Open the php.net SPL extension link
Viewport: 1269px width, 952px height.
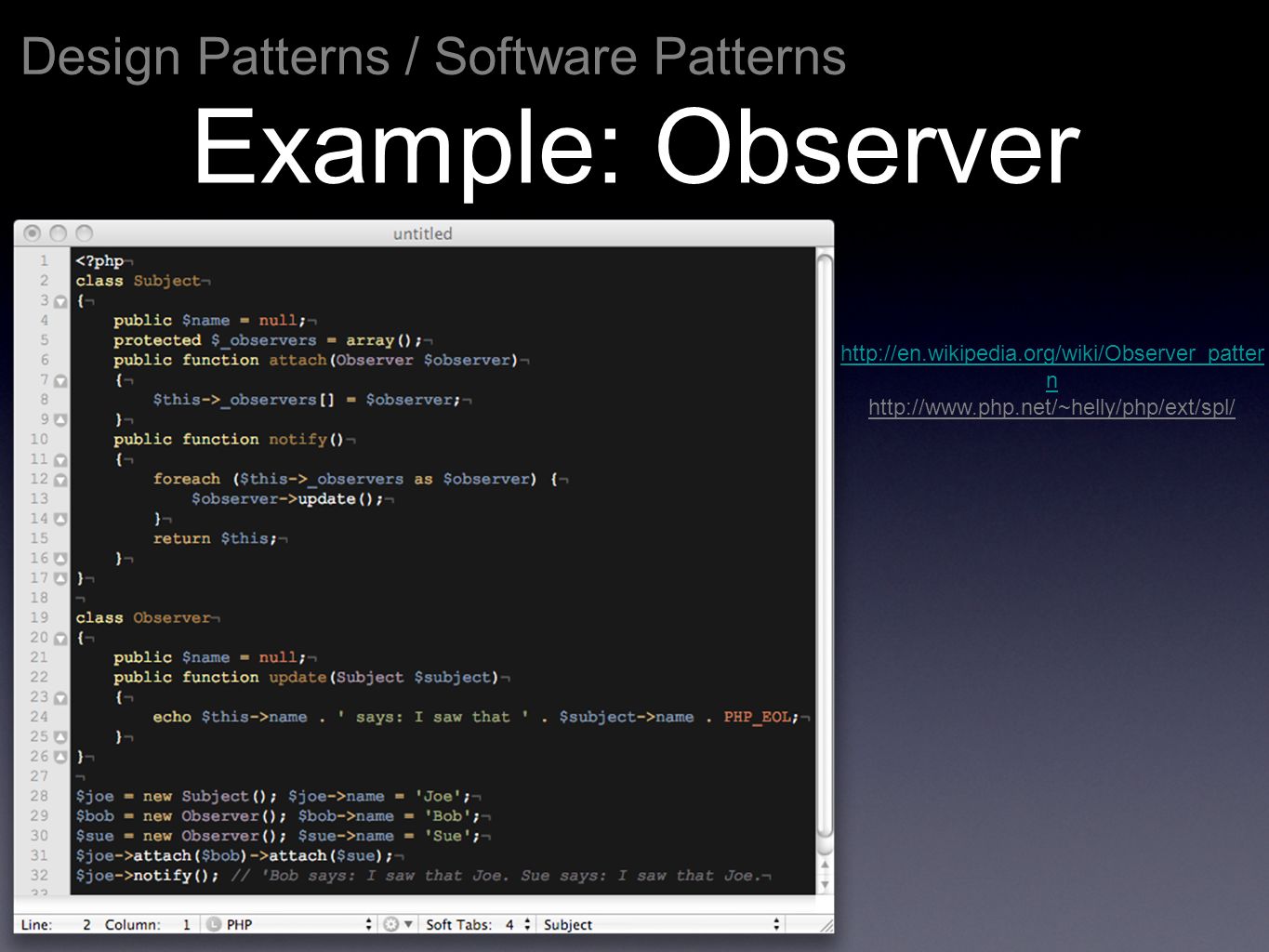click(1051, 407)
